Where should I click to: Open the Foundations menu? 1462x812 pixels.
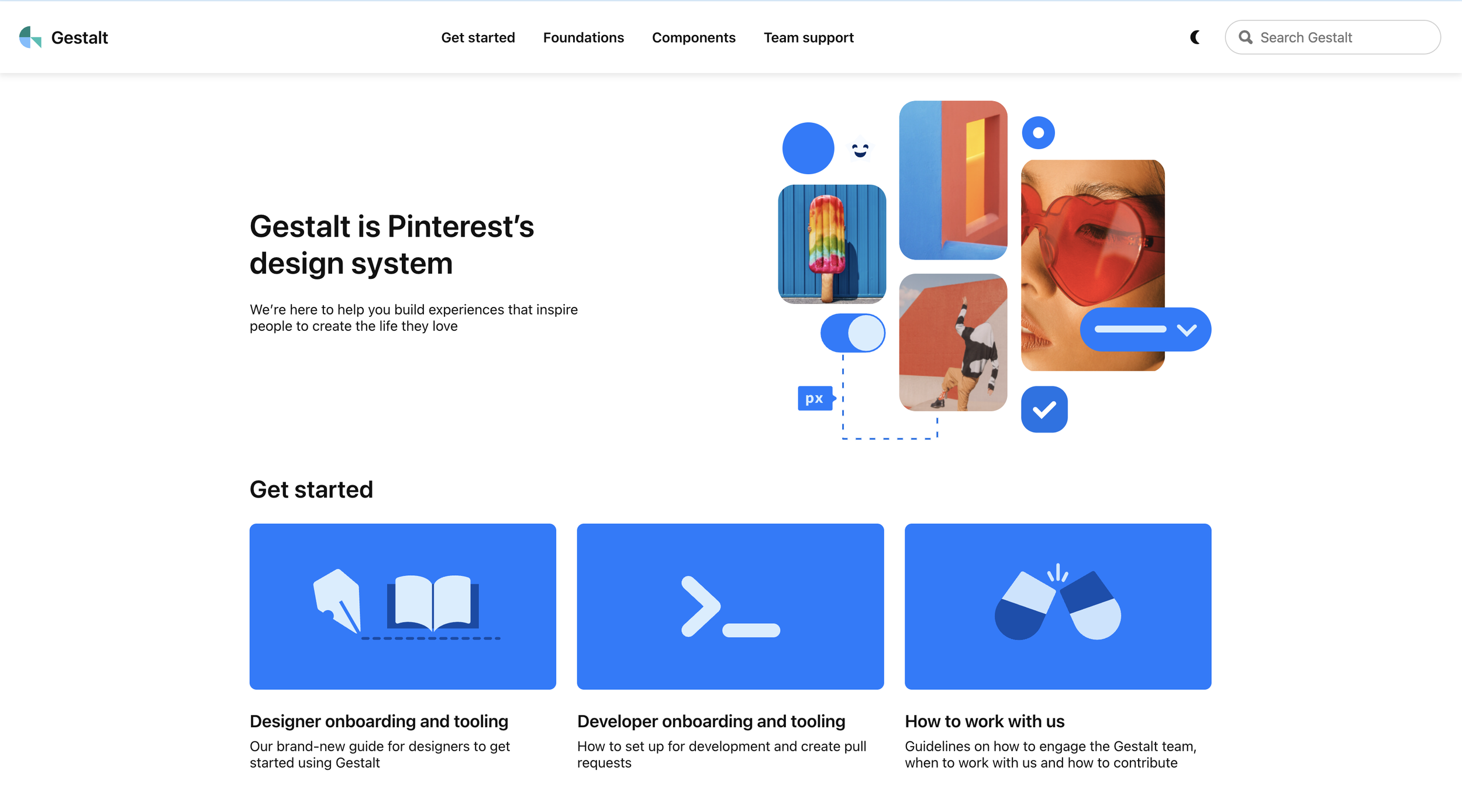coord(583,37)
